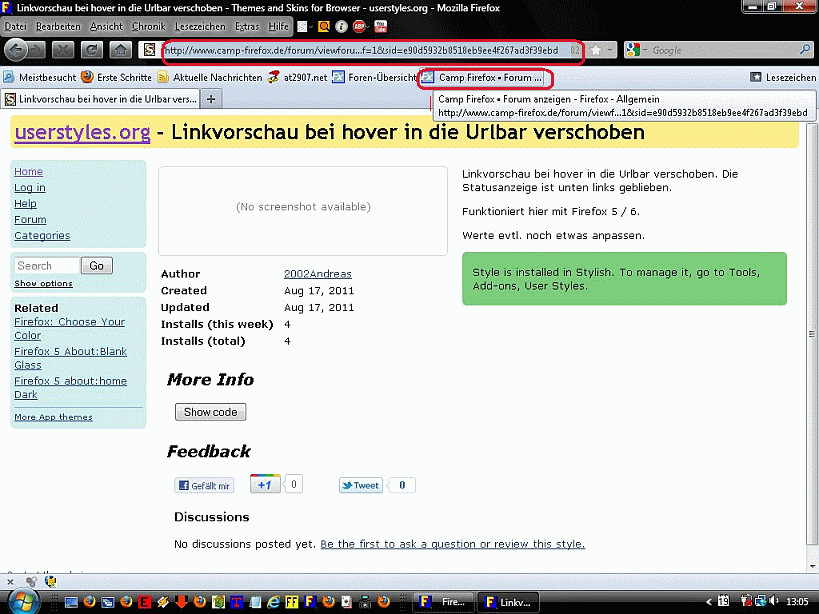
Task: Open the Adblock Plus icon in the menu bar
Action: tap(359, 26)
